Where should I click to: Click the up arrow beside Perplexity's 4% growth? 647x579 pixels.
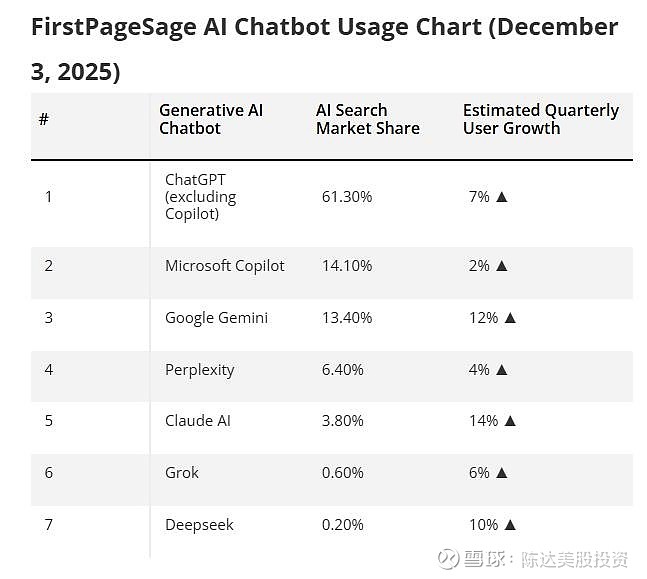pyautogui.click(x=502, y=370)
